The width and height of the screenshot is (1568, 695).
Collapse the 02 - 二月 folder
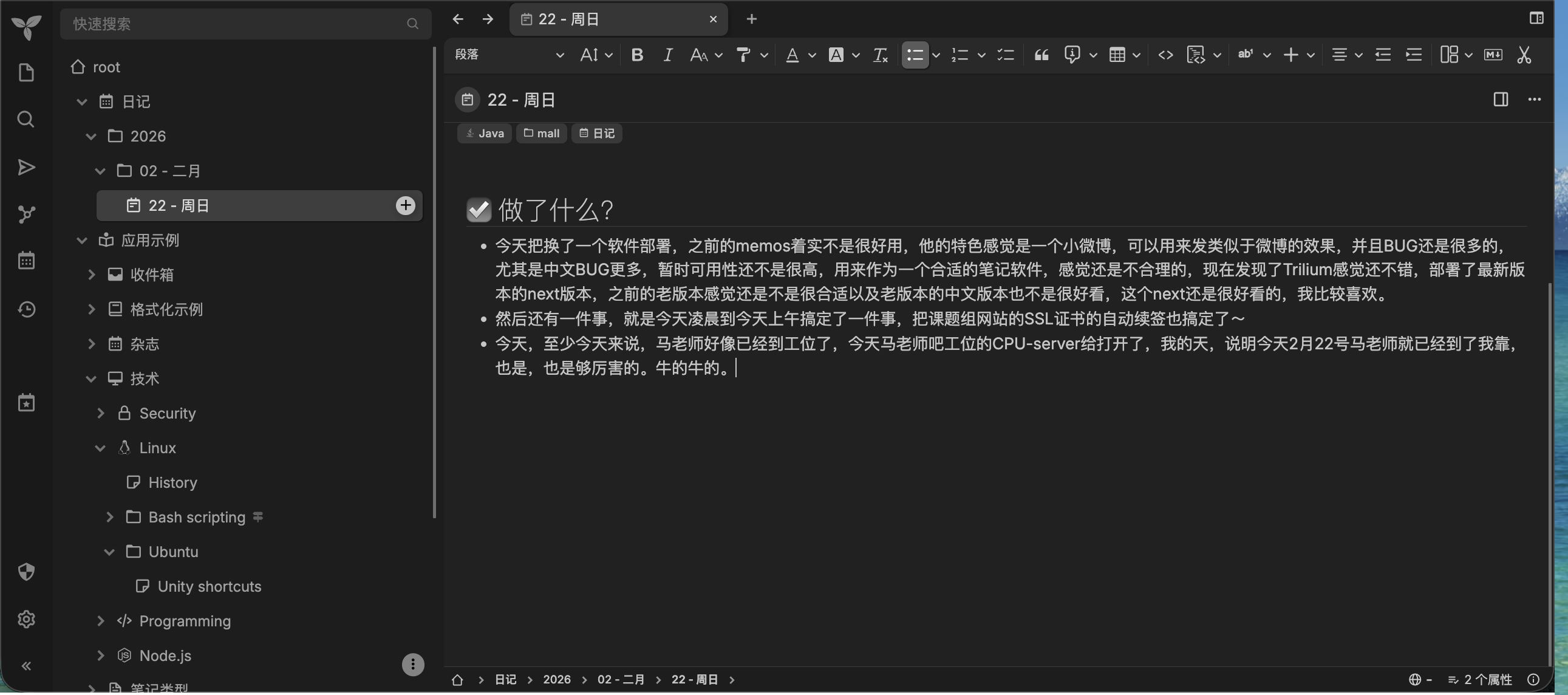pyautogui.click(x=100, y=171)
